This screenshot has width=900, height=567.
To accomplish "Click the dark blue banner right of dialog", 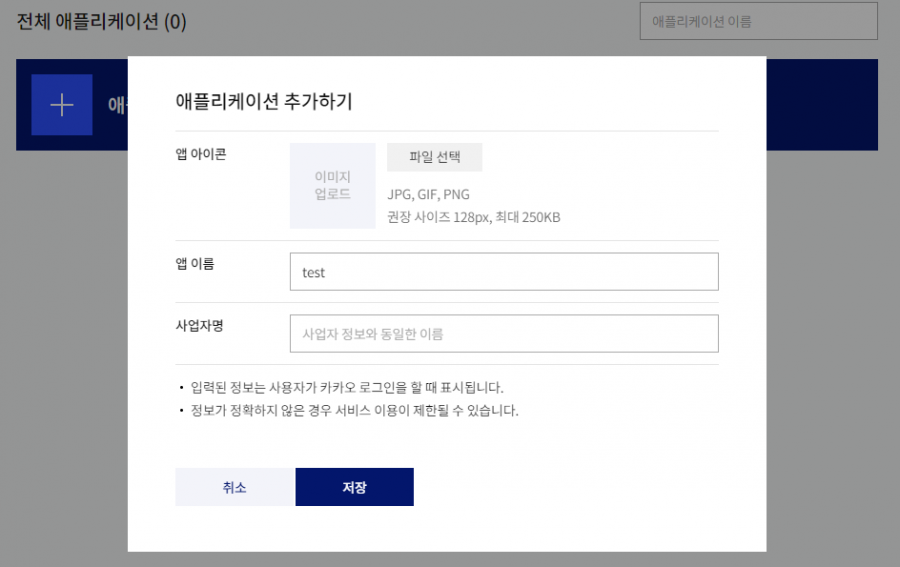I will tap(822, 105).
